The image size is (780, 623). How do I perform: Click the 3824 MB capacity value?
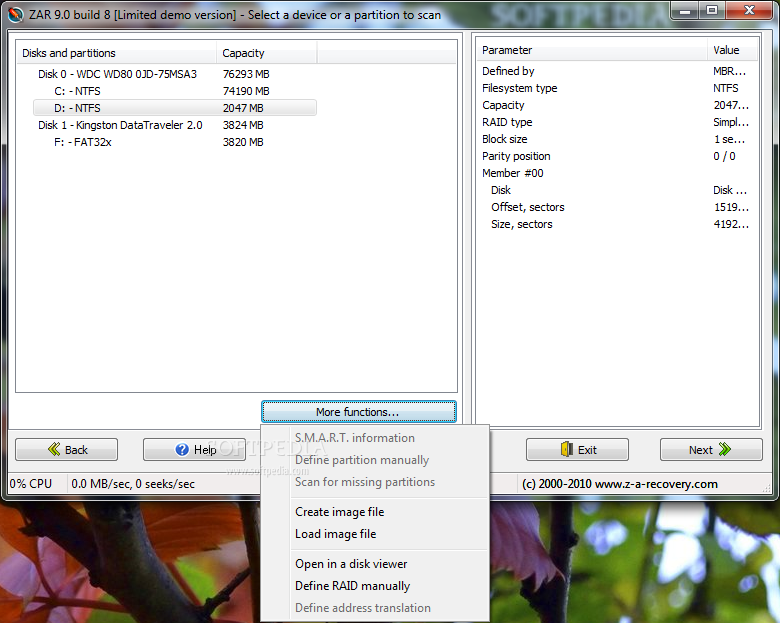243,125
